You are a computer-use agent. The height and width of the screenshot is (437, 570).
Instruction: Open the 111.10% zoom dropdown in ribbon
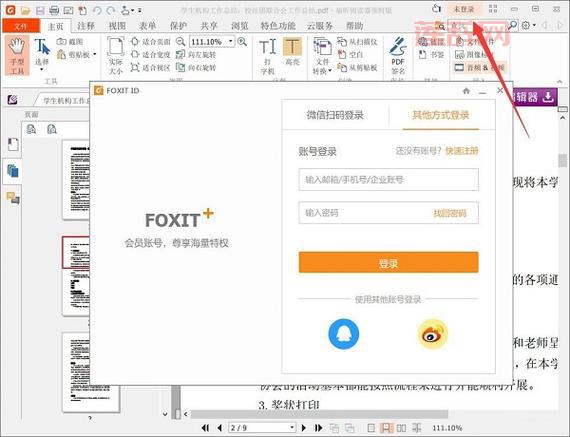point(230,42)
